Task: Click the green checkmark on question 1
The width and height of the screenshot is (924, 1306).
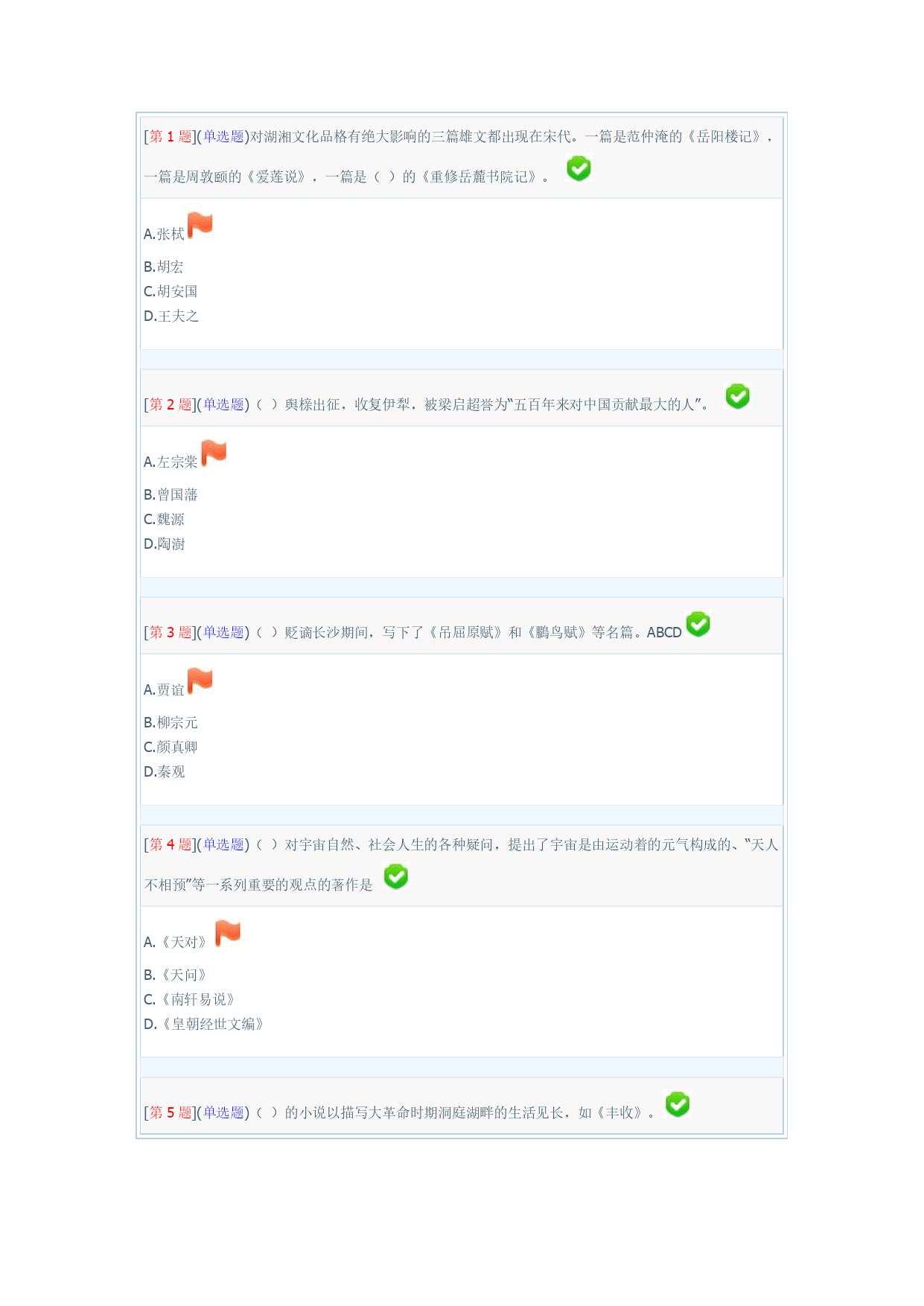Action: pos(579,169)
